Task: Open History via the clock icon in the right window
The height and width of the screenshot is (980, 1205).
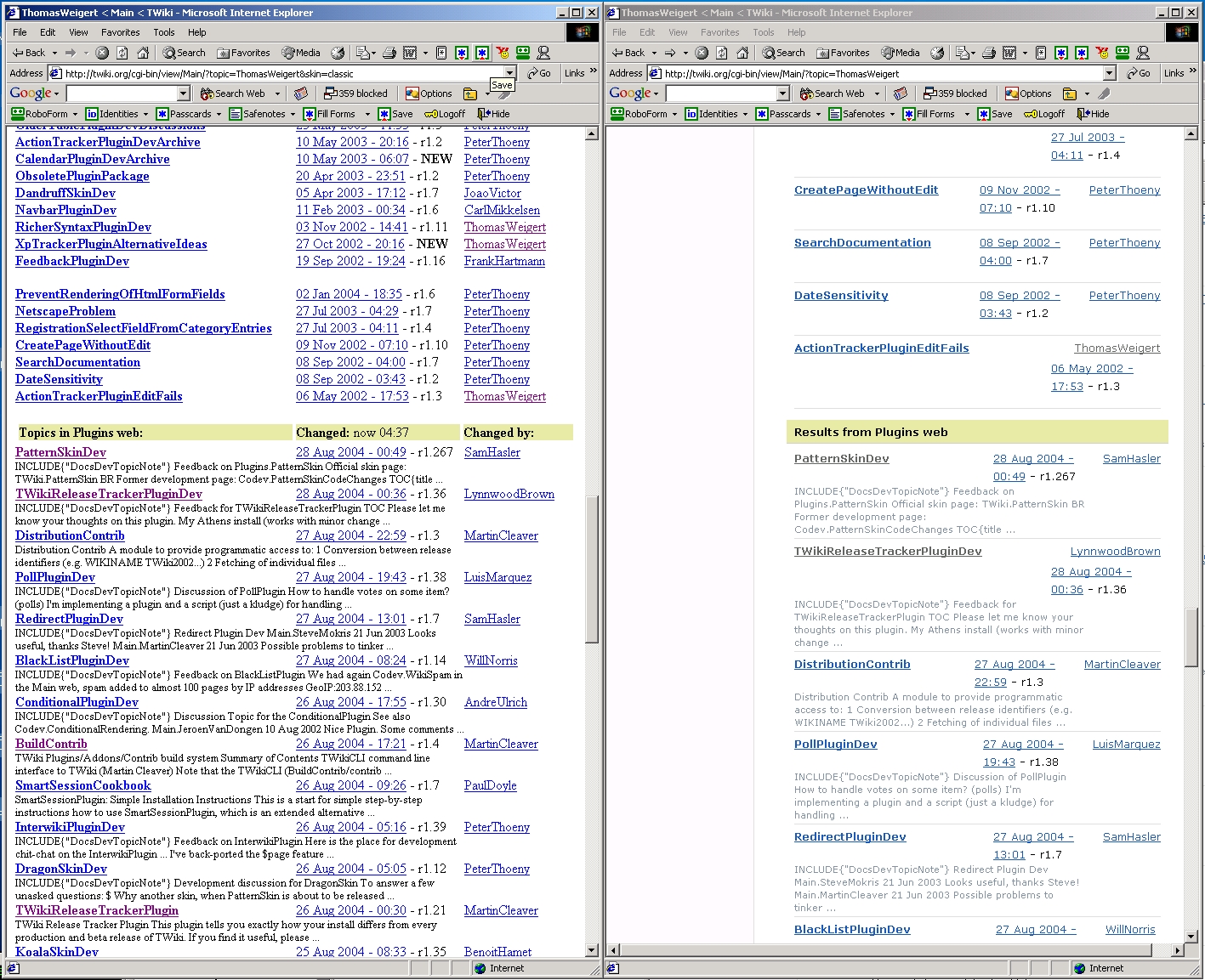Action: [x=937, y=53]
